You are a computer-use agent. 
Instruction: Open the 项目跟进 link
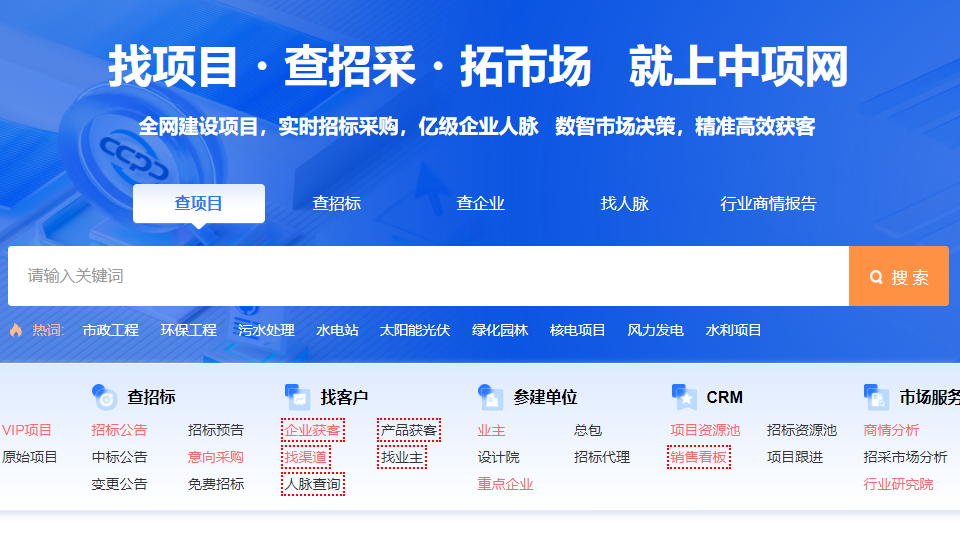[795, 457]
